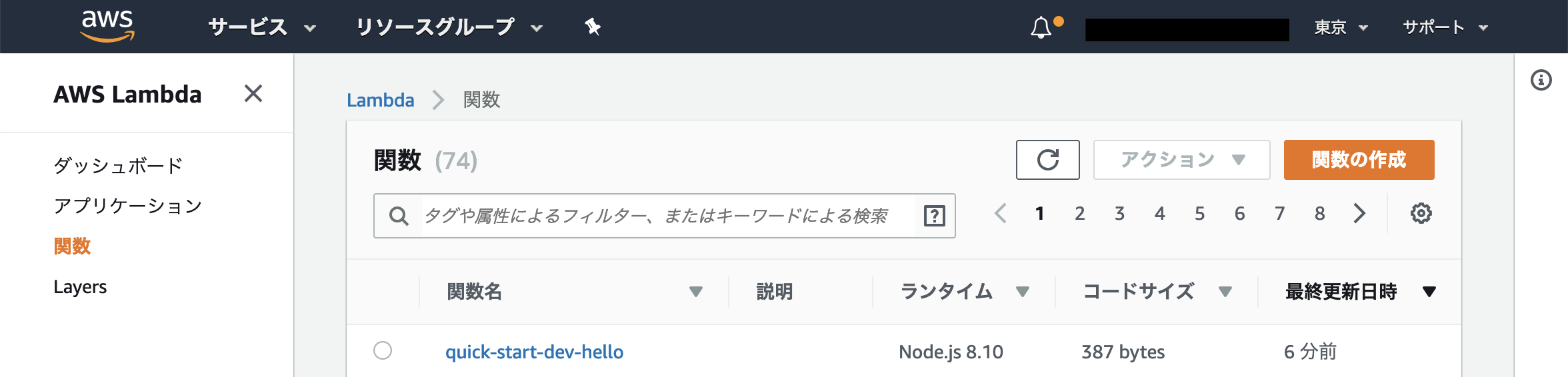
Task: Click the refresh functions list button
Action: point(1047,160)
